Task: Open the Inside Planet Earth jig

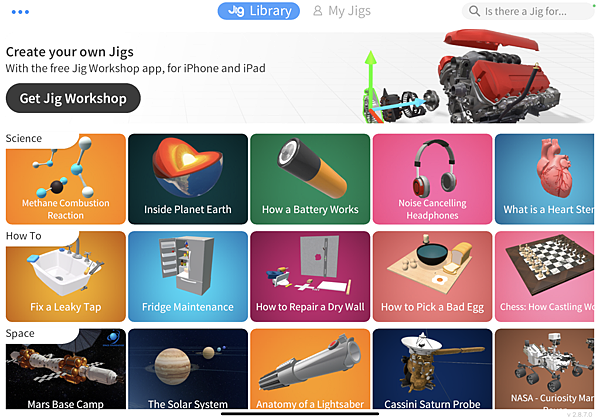Action: coord(188,179)
